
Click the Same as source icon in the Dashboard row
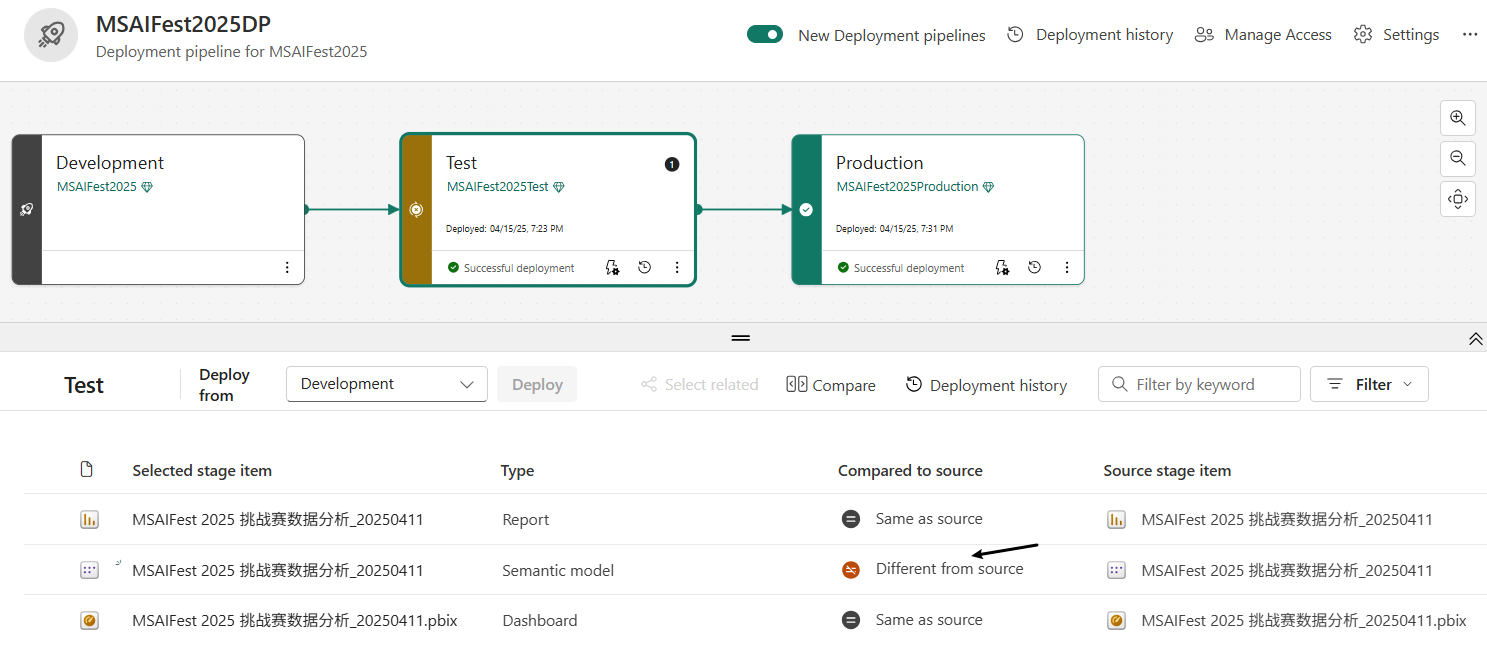pyautogui.click(x=850, y=620)
